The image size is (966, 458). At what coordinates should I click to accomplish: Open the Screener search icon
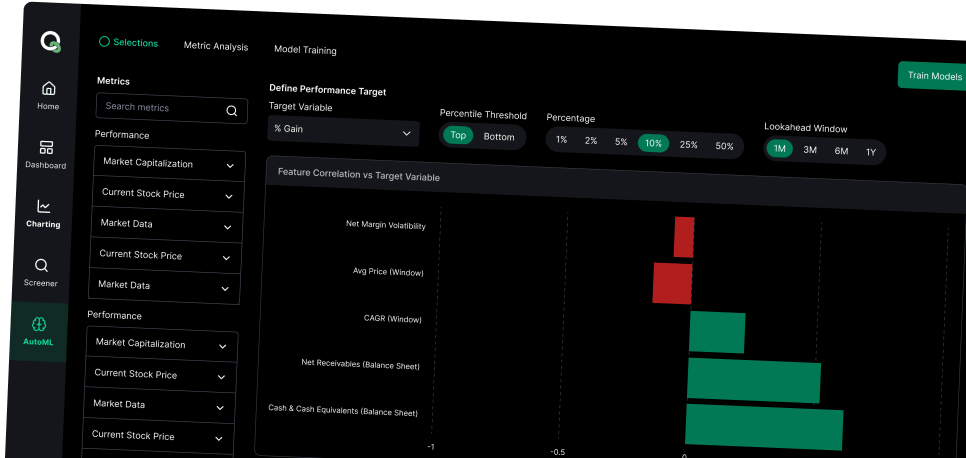tap(41, 265)
